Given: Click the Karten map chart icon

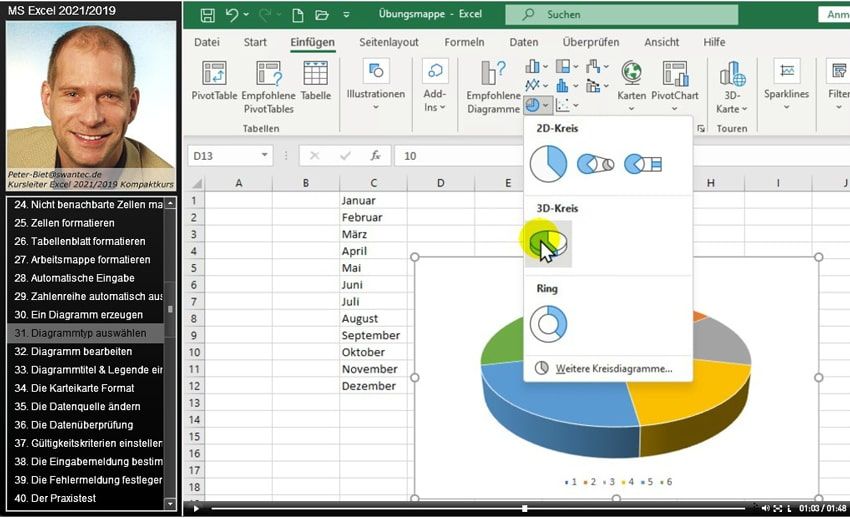Looking at the screenshot, I should tap(631, 74).
